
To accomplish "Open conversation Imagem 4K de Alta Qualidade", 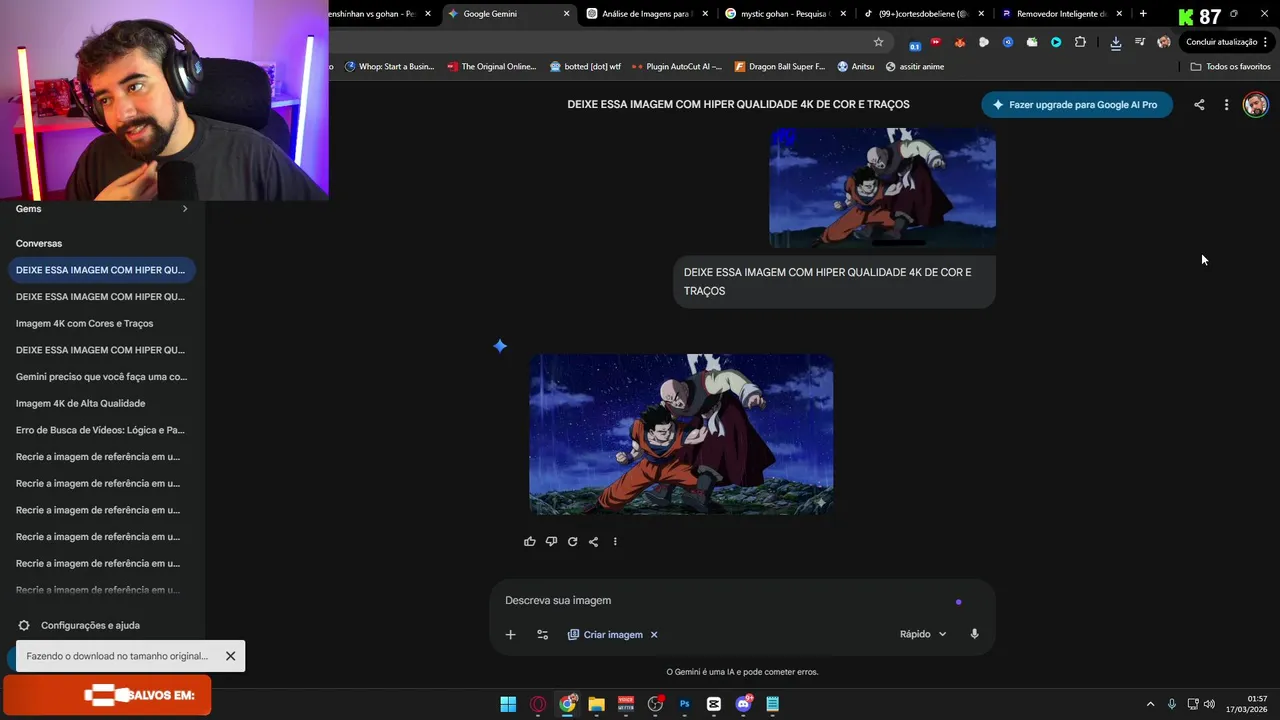I will point(100,403).
